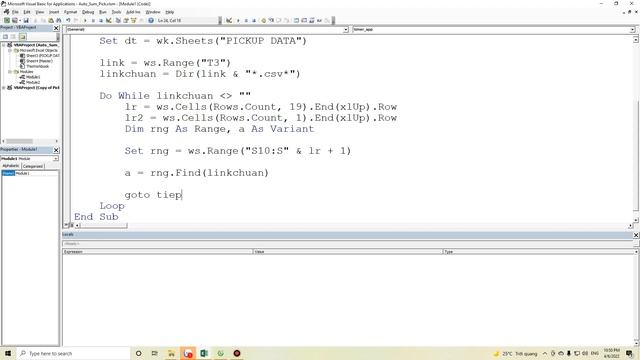Select Module1 in project tree

click(33, 77)
